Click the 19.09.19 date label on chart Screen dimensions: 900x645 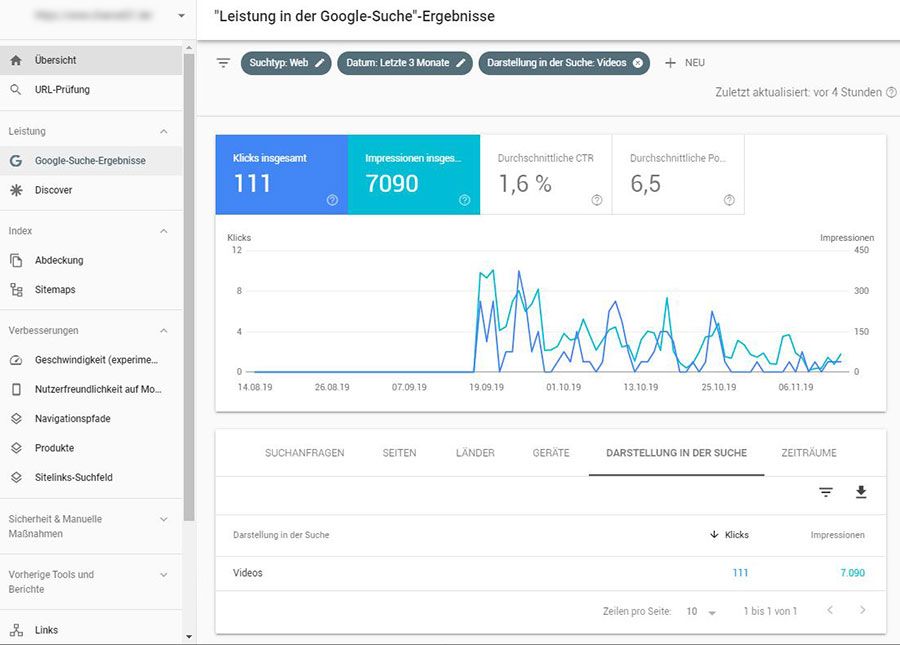coord(486,387)
